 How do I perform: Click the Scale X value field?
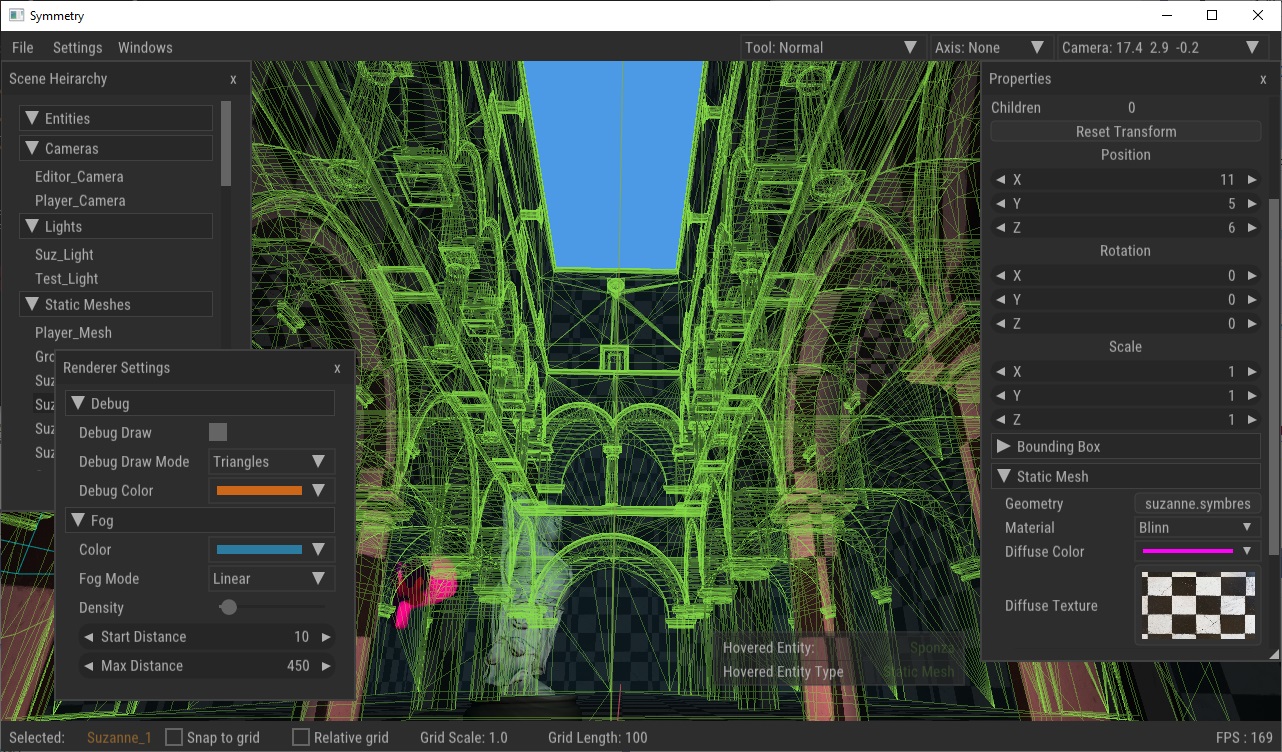(1126, 371)
